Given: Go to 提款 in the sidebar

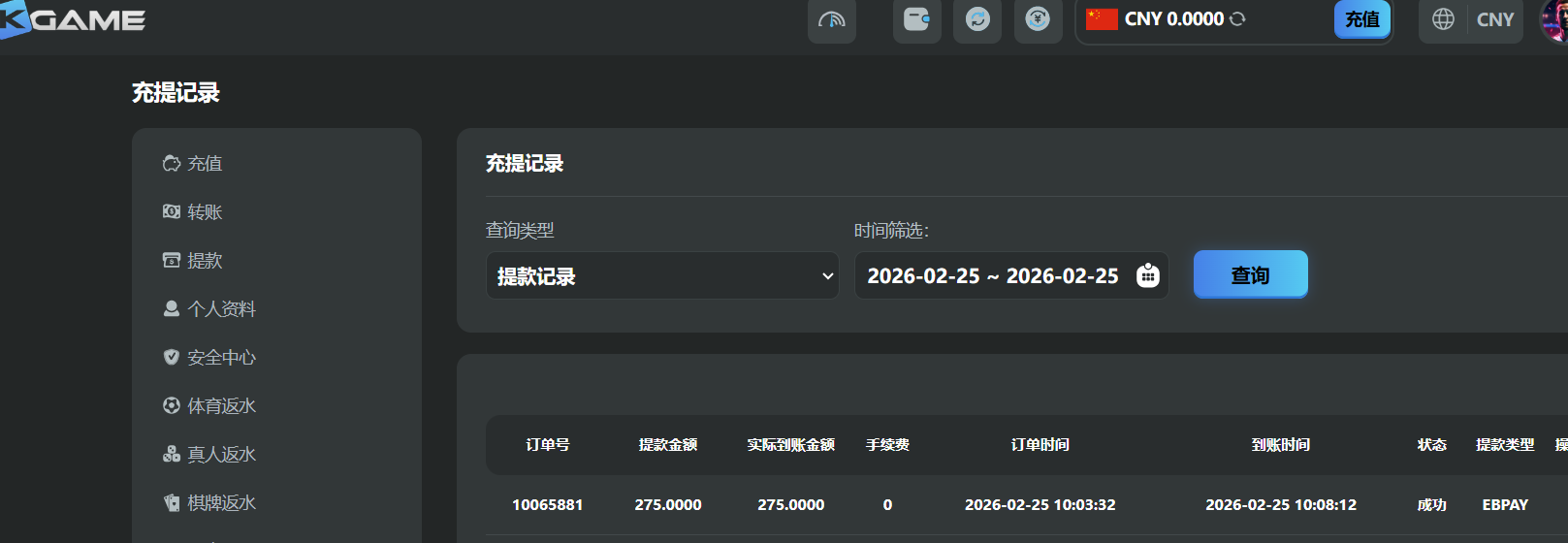Looking at the screenshot, I should (204, 261).
